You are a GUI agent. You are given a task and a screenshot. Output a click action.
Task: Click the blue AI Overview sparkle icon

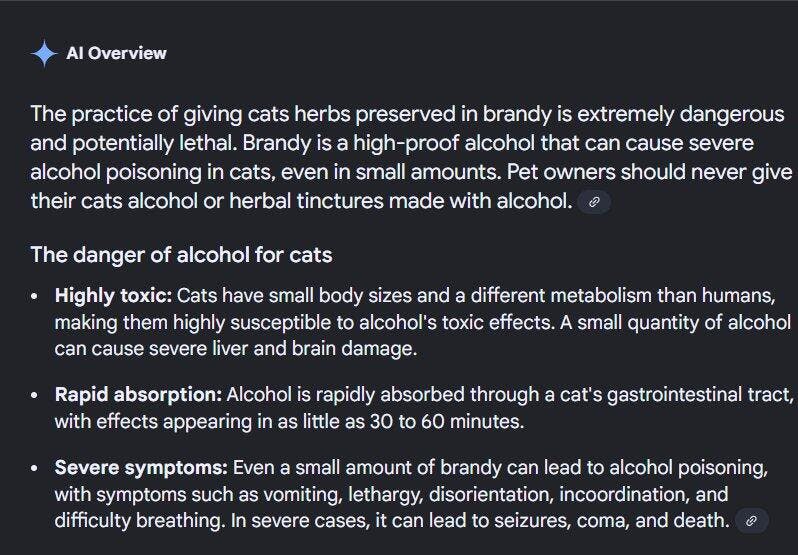[44, 53]
